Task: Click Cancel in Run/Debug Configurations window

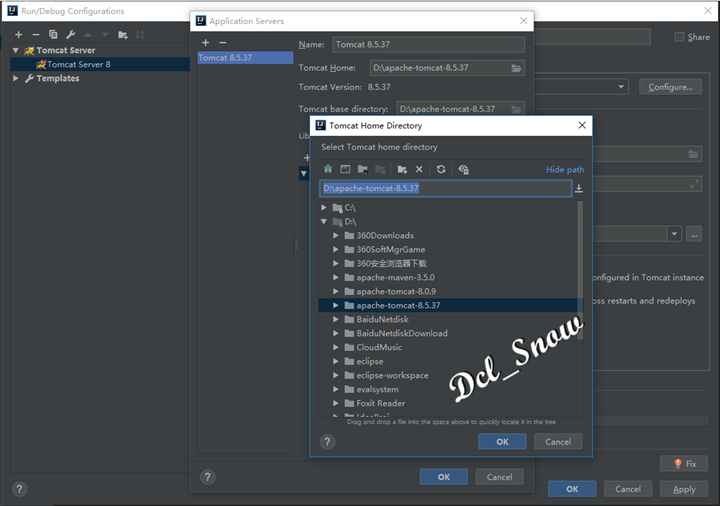Action: (628, 489)
